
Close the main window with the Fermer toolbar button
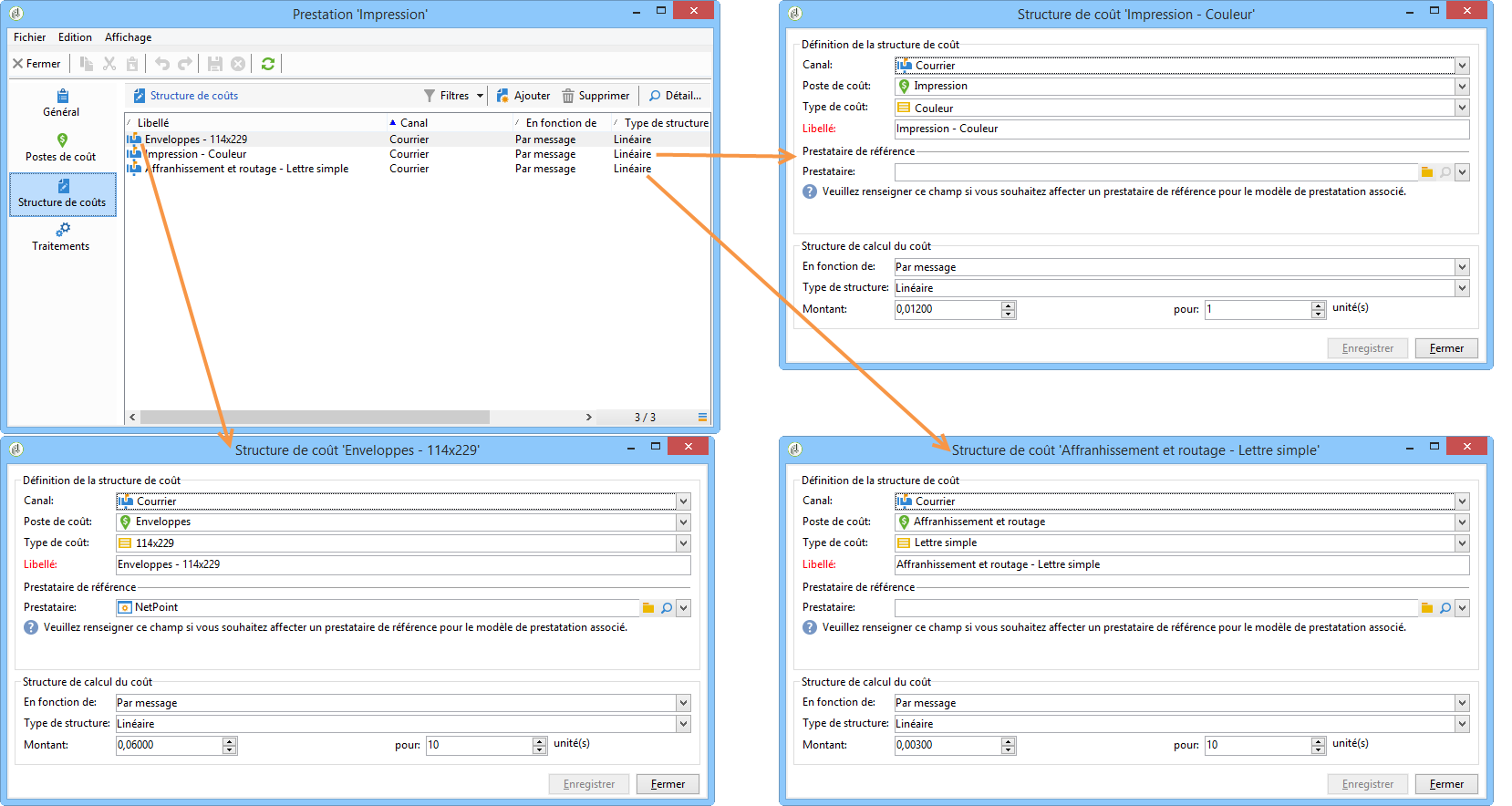click(36, 64)
